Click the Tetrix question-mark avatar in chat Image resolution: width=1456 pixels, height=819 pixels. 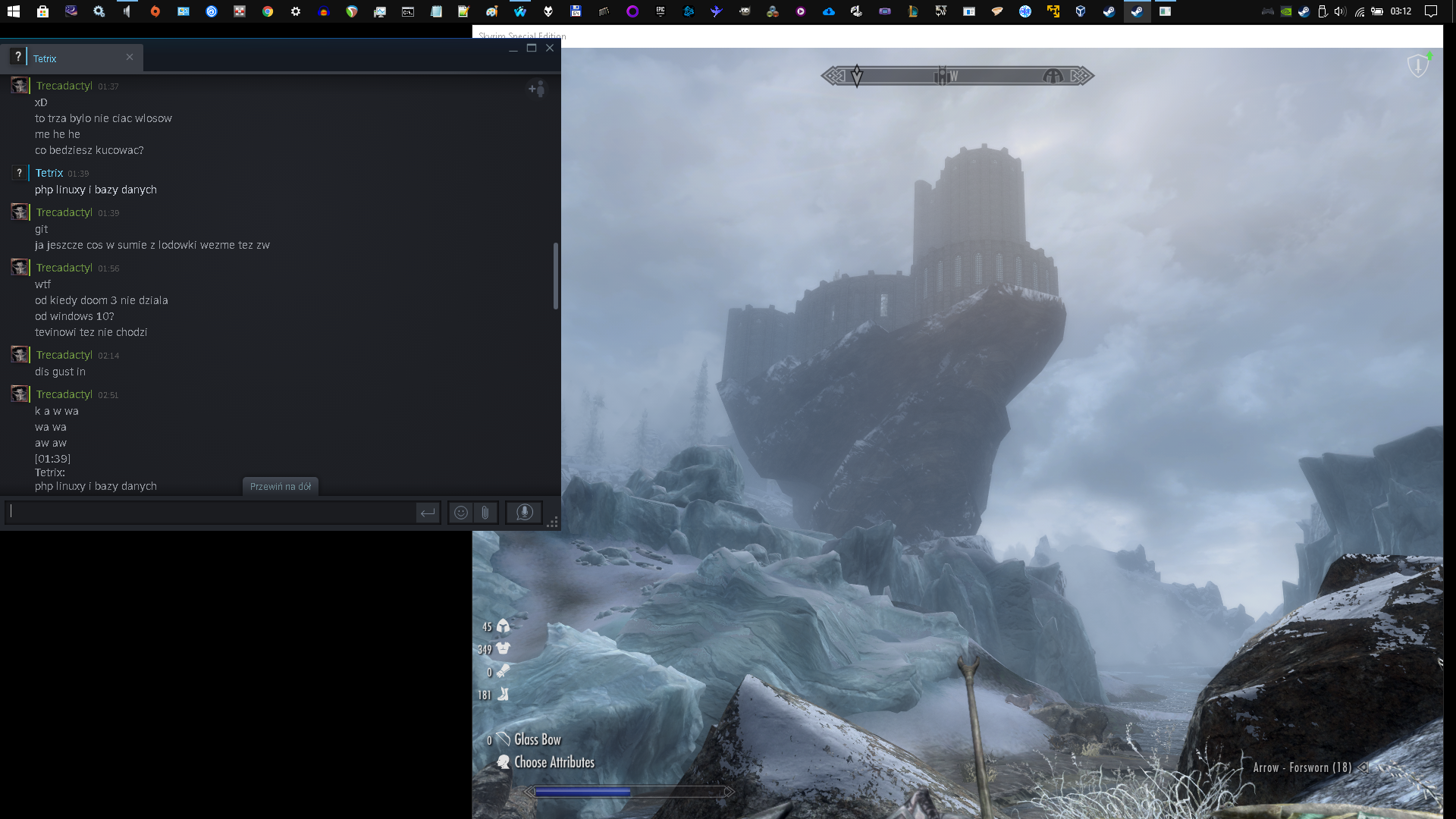click(x=20, y=173)
